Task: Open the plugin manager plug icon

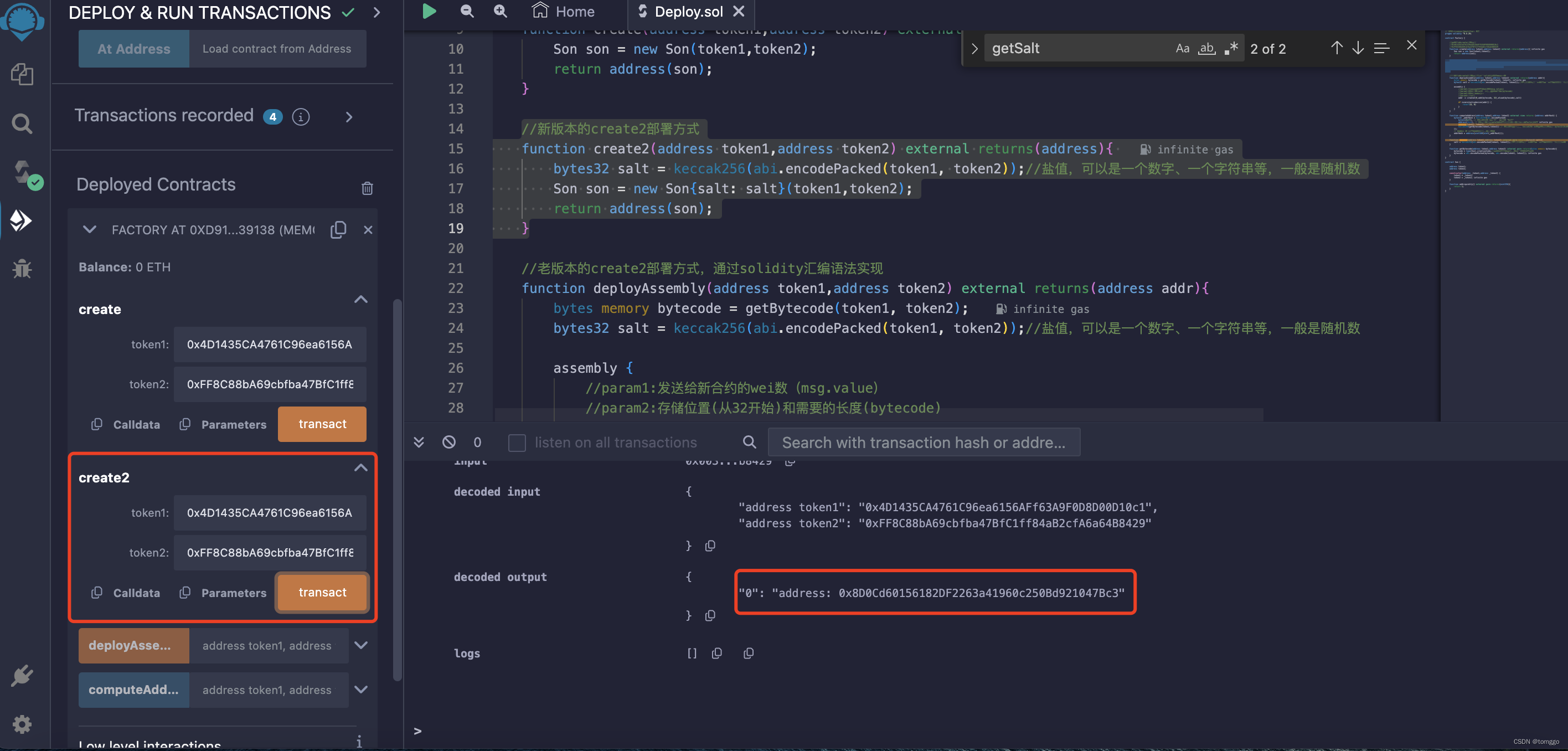Action: pyautogui.click(x=22, y=676)
